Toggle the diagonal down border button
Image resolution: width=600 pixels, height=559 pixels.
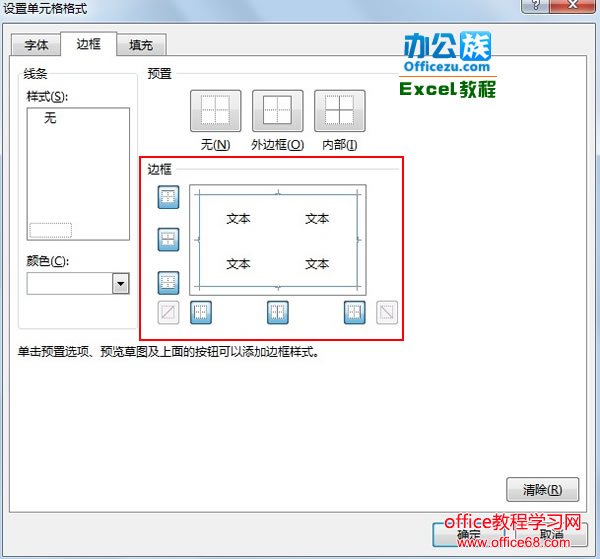tap(387, 313)
